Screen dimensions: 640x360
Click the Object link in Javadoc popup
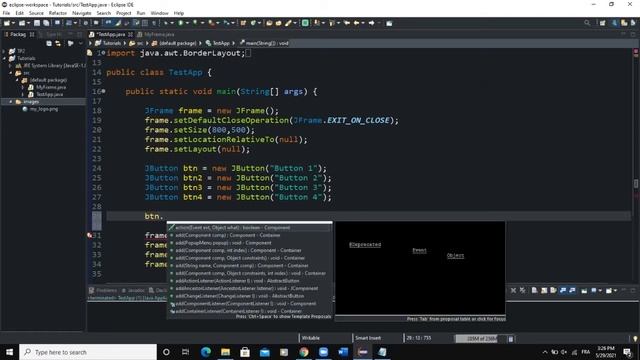[455, 256]
